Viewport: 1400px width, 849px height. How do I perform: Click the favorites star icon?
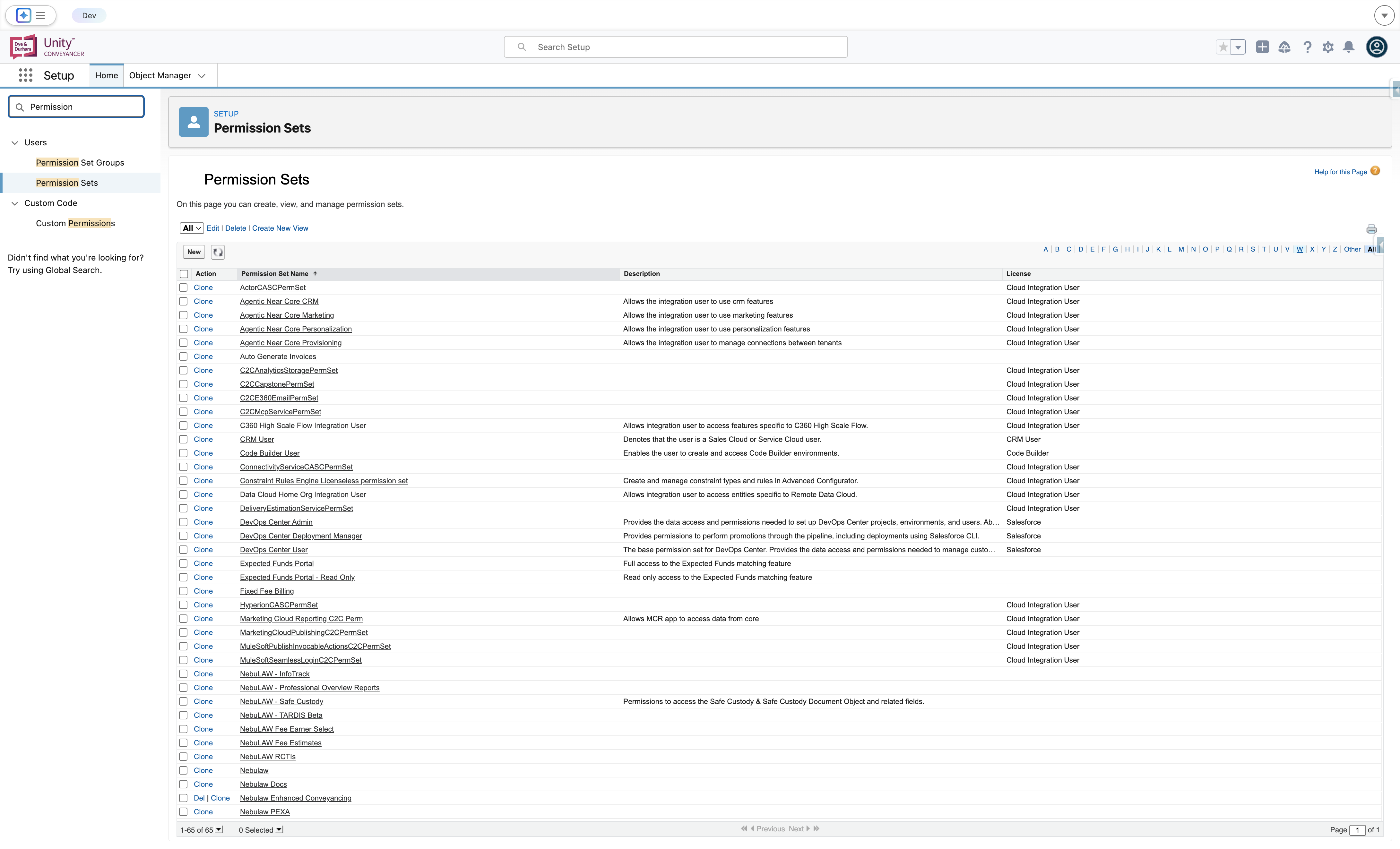tap(1223, 47)
